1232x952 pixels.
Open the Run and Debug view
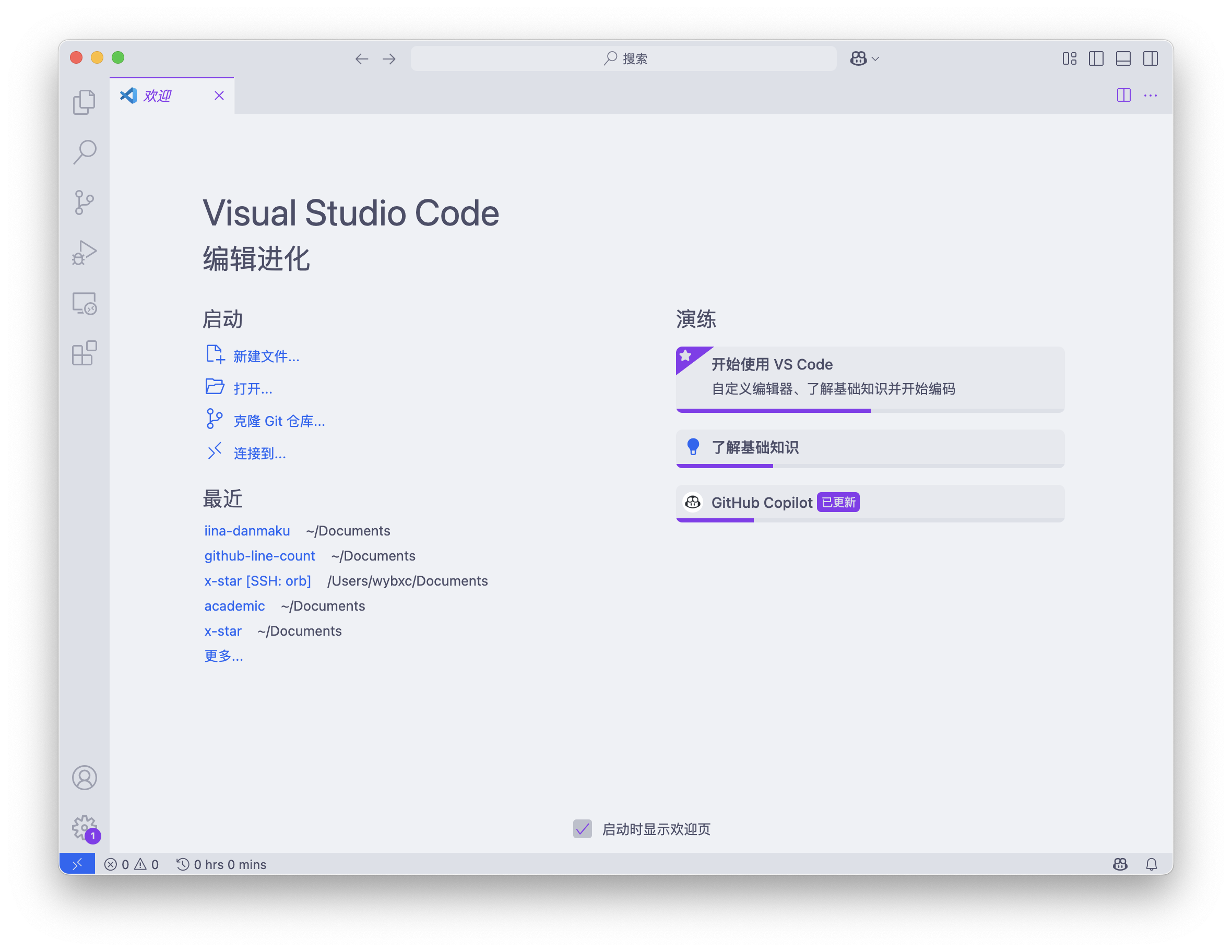coord(84,253)
